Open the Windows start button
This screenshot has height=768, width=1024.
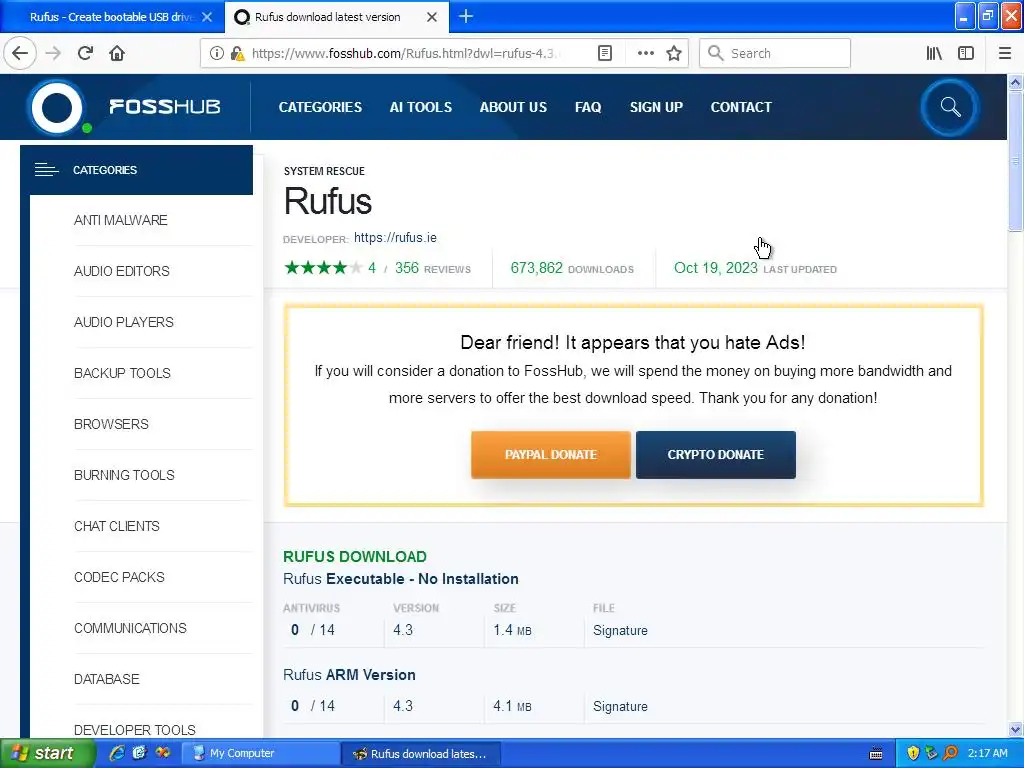click(47, 753)
